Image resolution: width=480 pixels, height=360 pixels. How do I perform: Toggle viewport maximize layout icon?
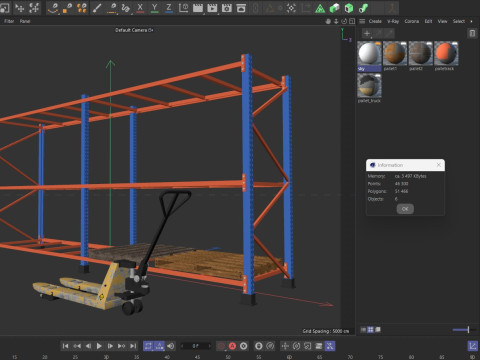[352, 21]
